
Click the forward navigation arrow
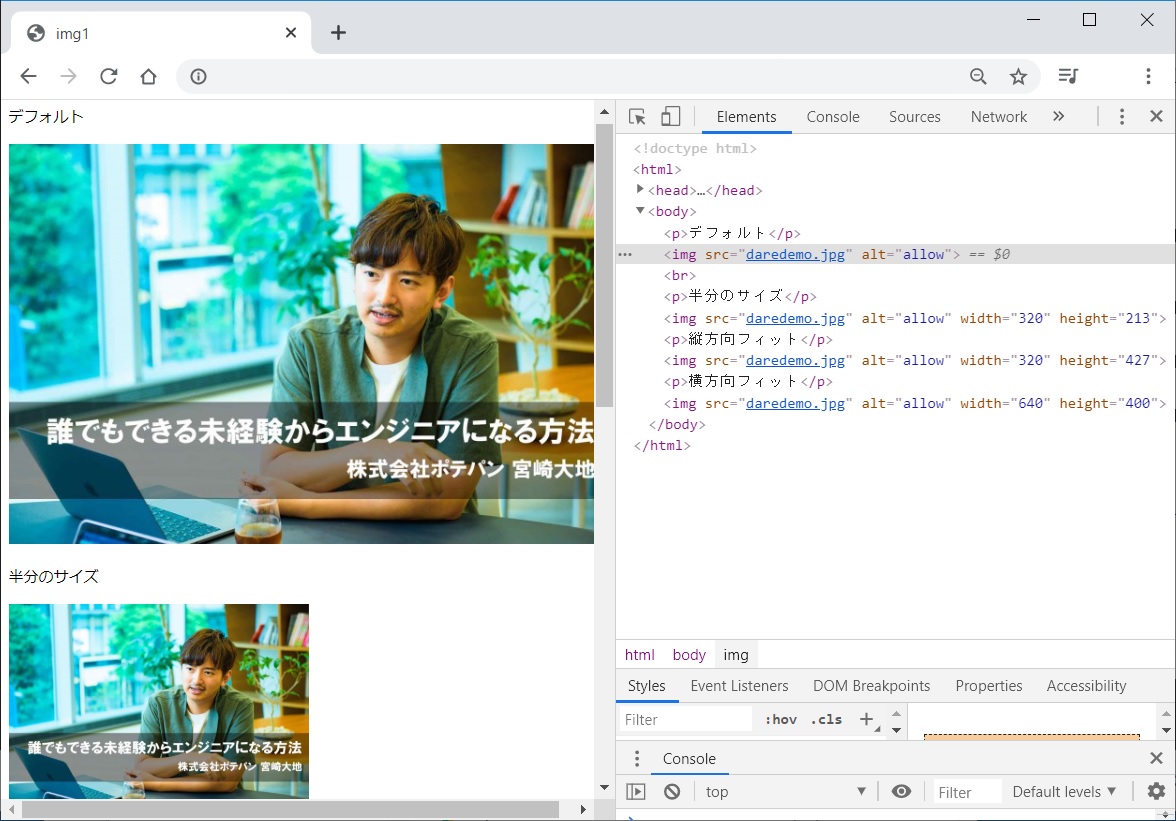pos(68,76)
